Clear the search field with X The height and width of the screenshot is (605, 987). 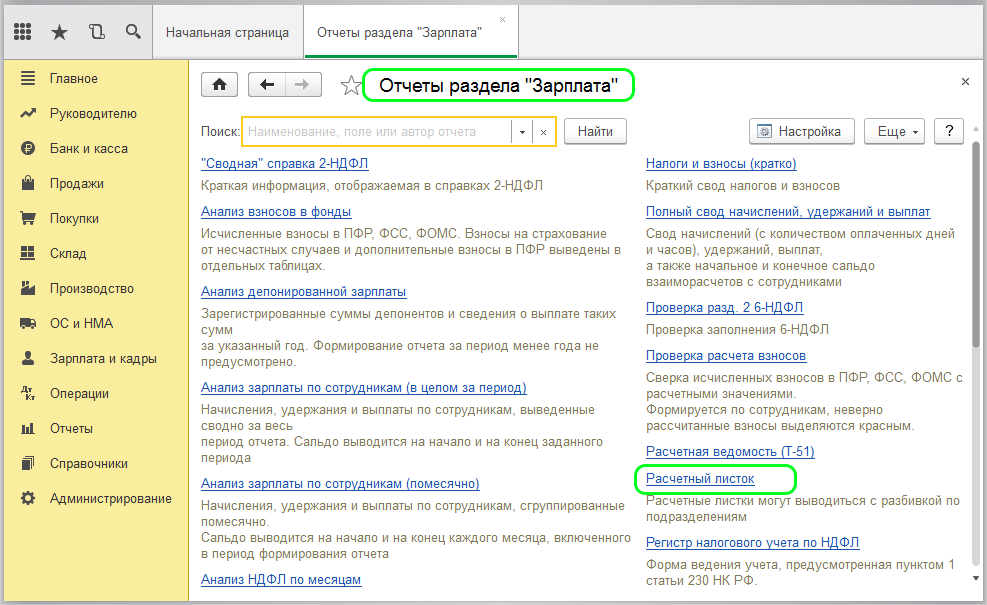[x=543, y=132]
